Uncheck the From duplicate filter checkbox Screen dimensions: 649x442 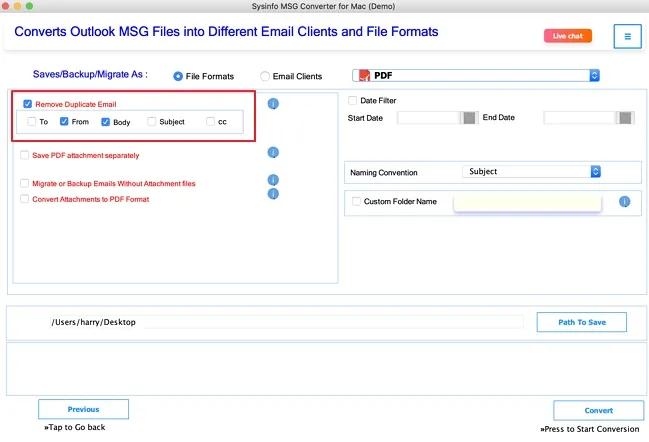[x=64, y=121]
